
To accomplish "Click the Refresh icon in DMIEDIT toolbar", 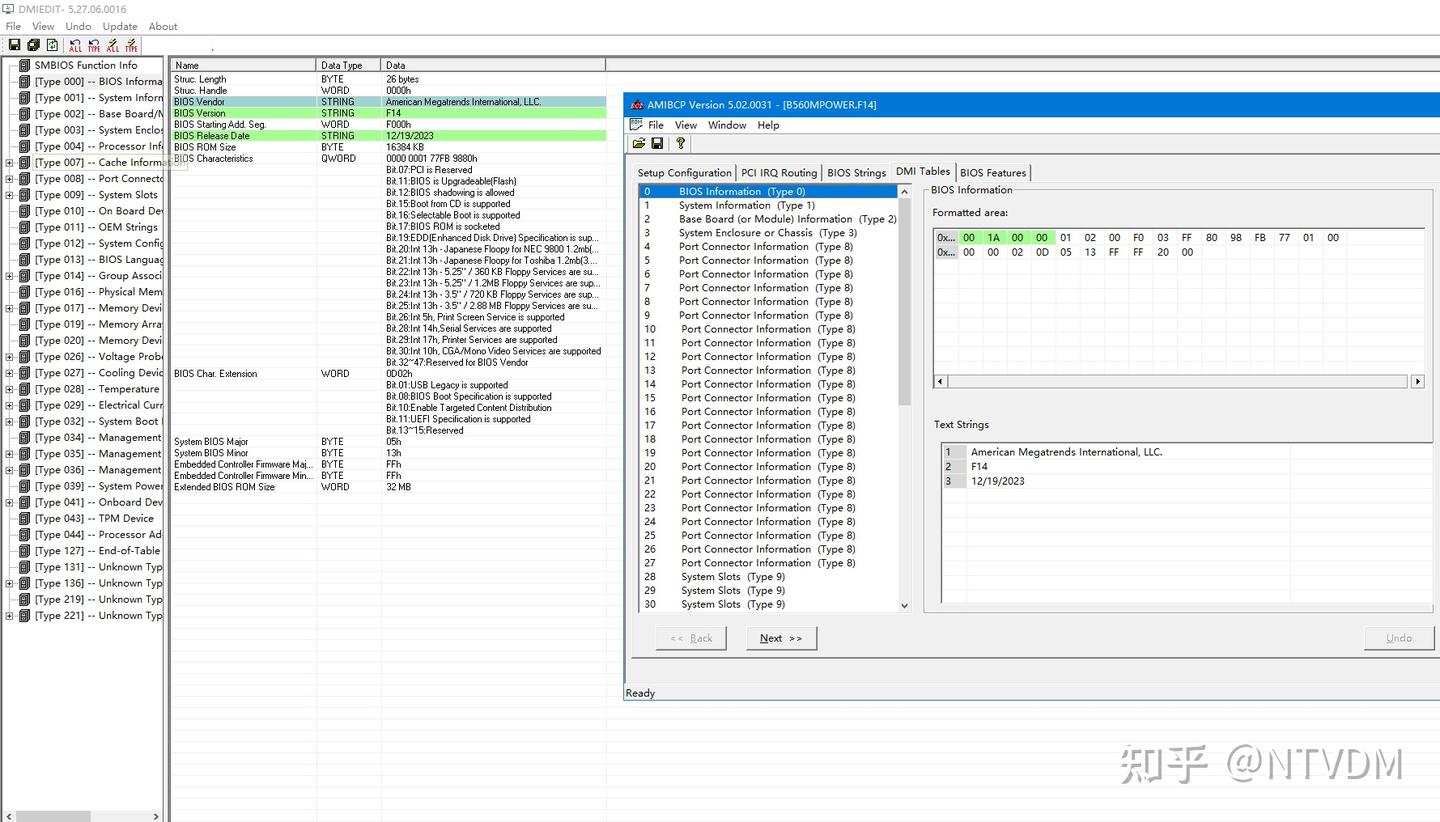I will click(x=52, y=45).
